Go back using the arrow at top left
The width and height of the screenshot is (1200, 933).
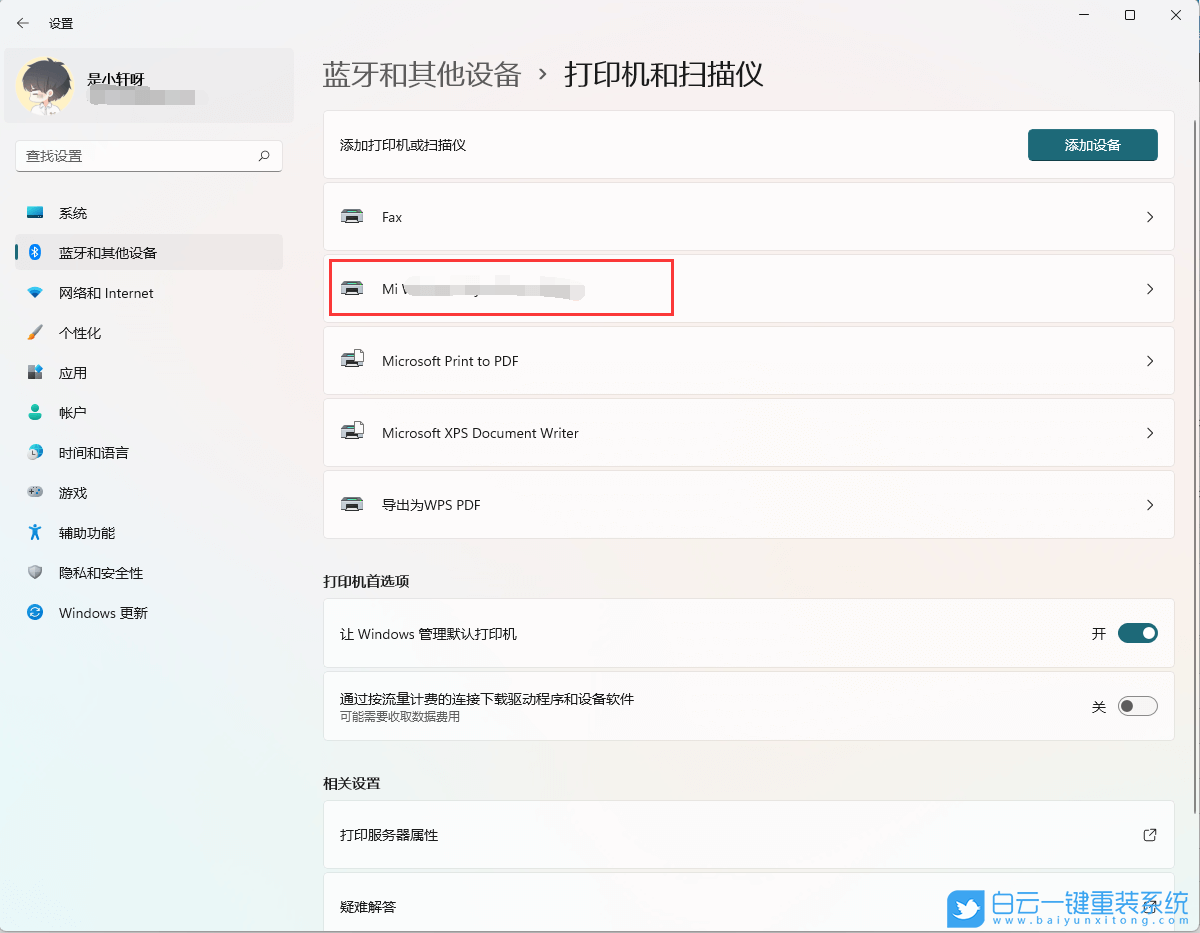[22, 22]
